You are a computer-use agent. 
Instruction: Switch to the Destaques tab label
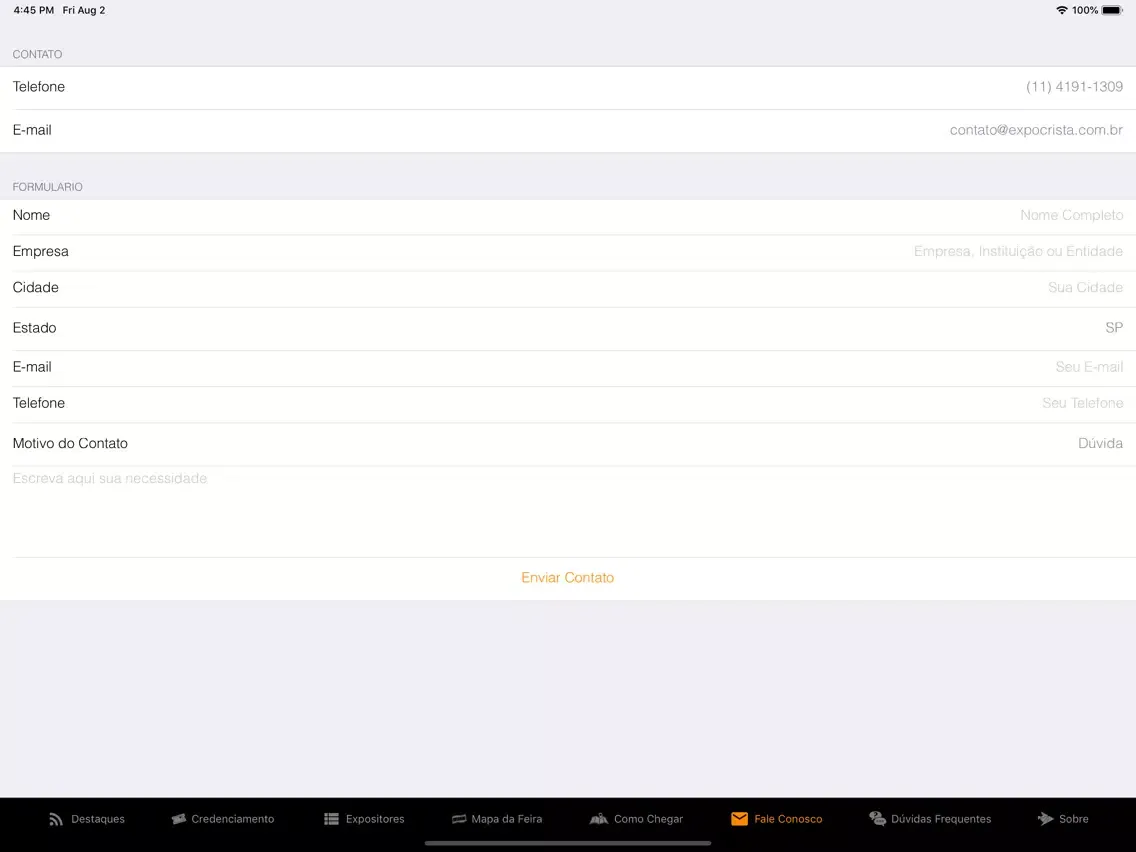98,819
